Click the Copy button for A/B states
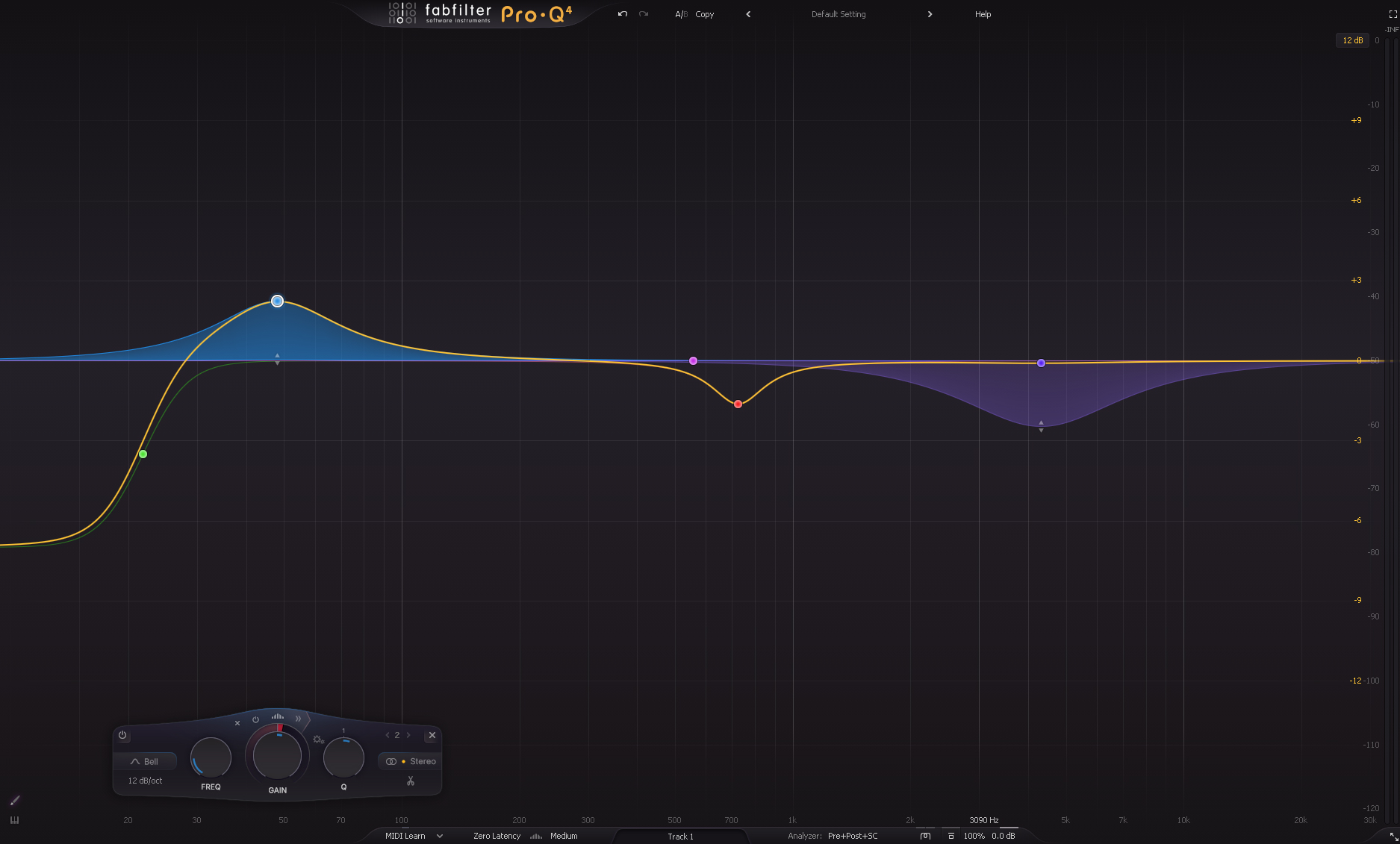The image size is (1400, 844). (x=705, y=14)
